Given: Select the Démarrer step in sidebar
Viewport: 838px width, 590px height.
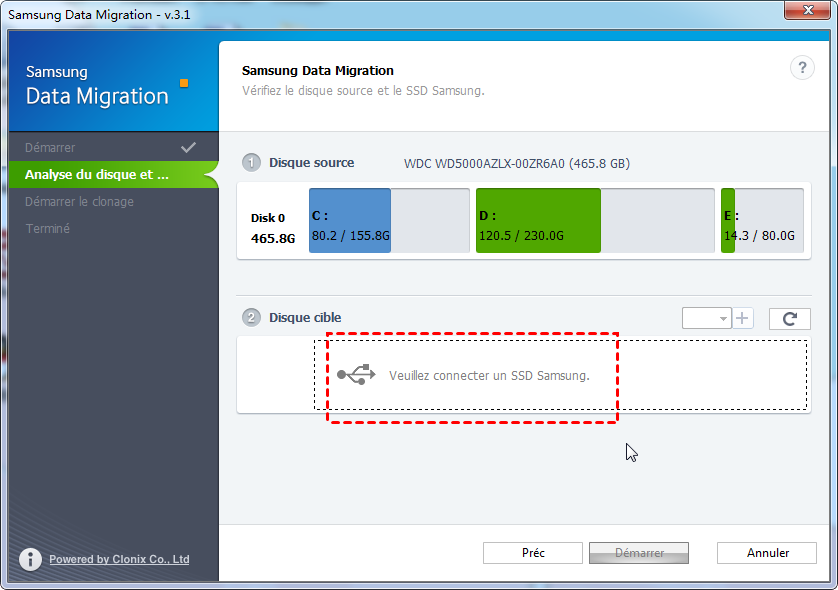Looking at the screenshot, I should tap(114, 148).
